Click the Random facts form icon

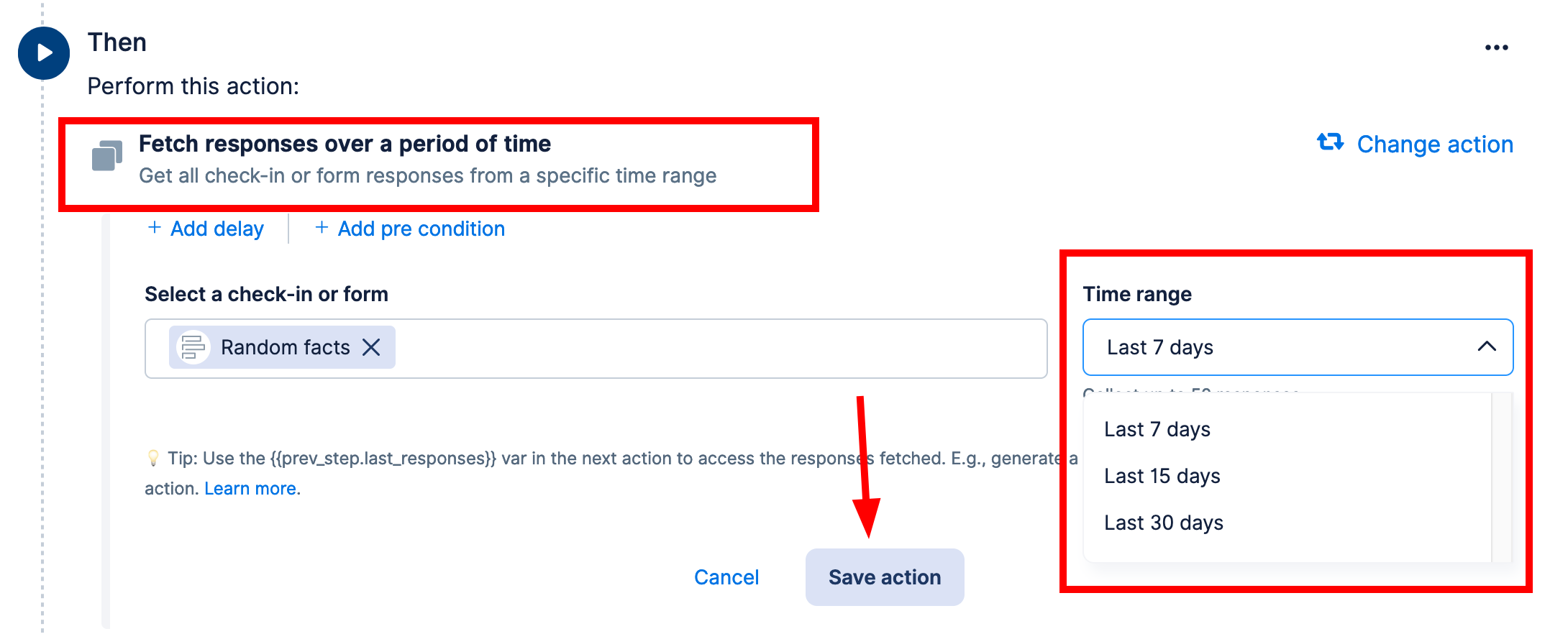tap(193, 347)
